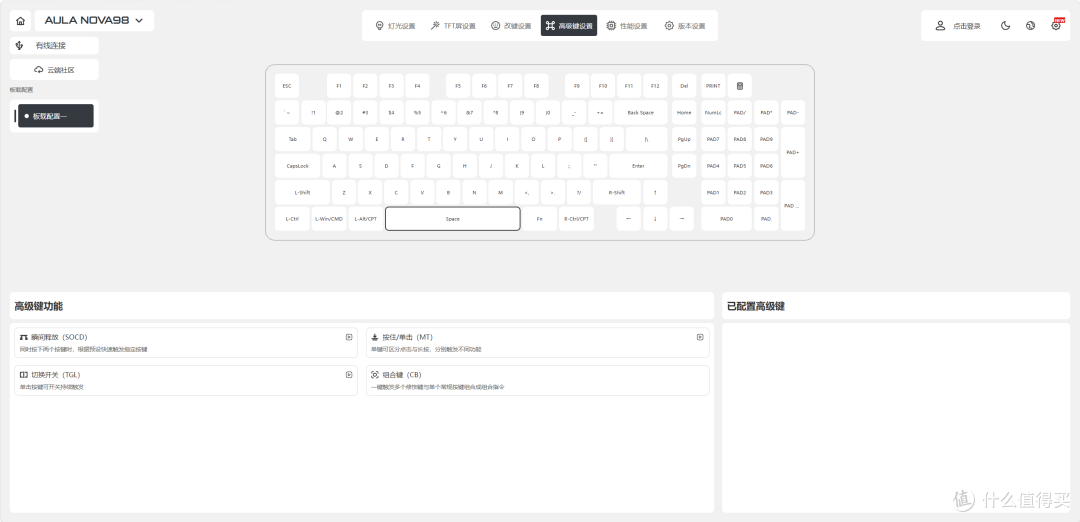Select the Home key
Image resolution: width=1080 pixels, height=522 pixels.
684,112
